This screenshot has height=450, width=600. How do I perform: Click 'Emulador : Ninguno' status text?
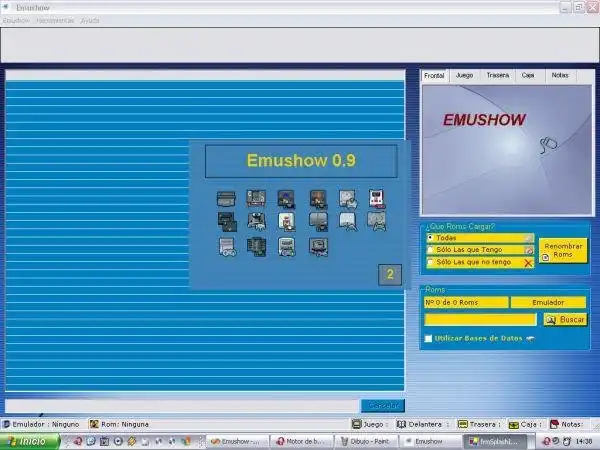[x=46, y=424]
